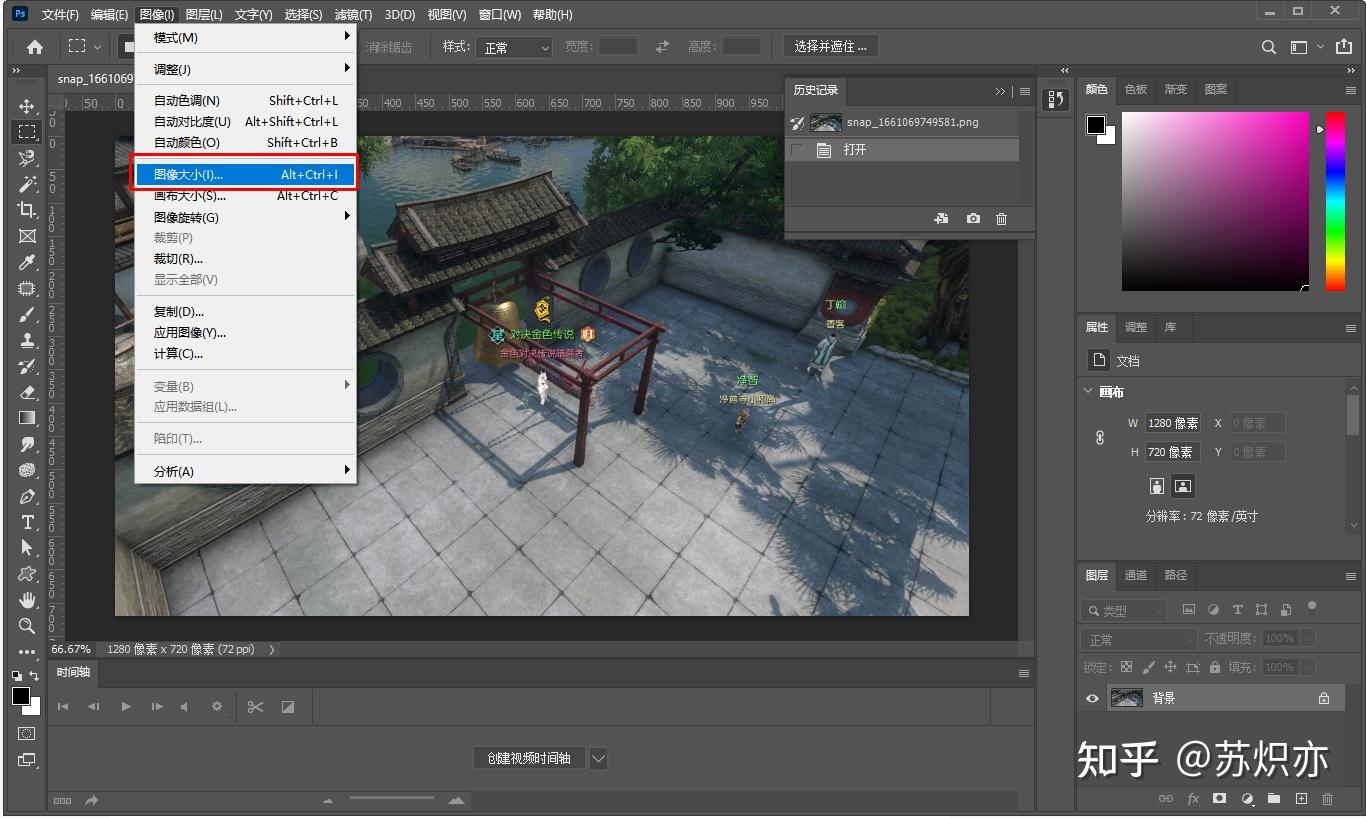Select the Smudge tool

click(27, 444)
